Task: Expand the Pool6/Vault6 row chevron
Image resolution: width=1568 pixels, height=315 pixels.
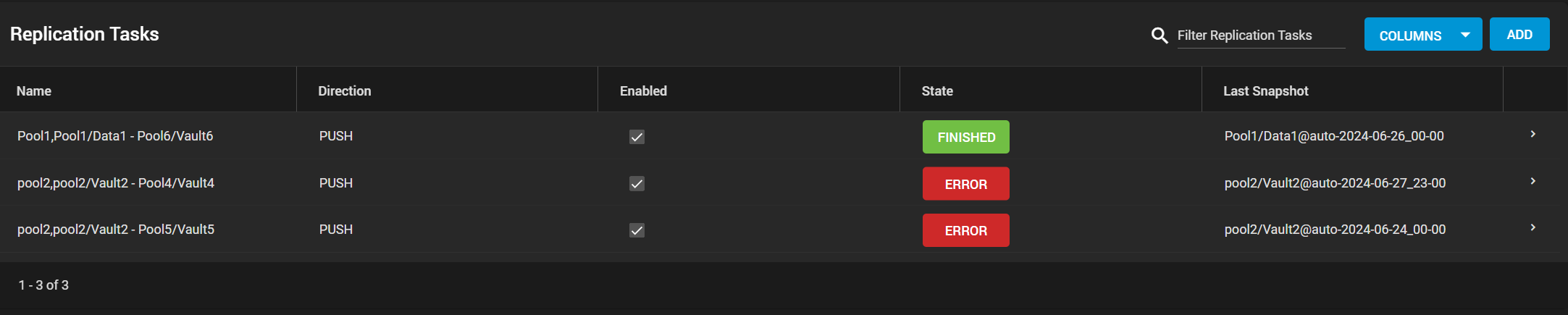Action: pos(1533,135)
